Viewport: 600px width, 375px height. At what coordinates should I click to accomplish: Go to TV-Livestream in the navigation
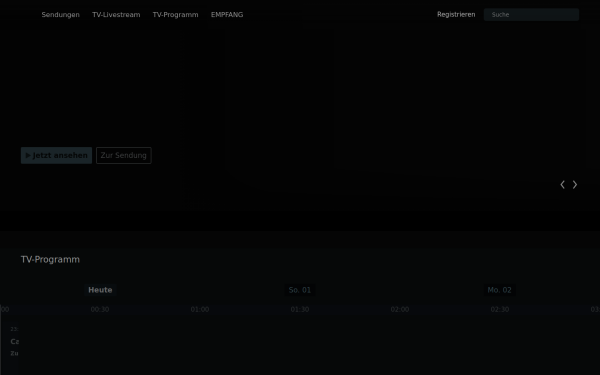pos(116,15)
